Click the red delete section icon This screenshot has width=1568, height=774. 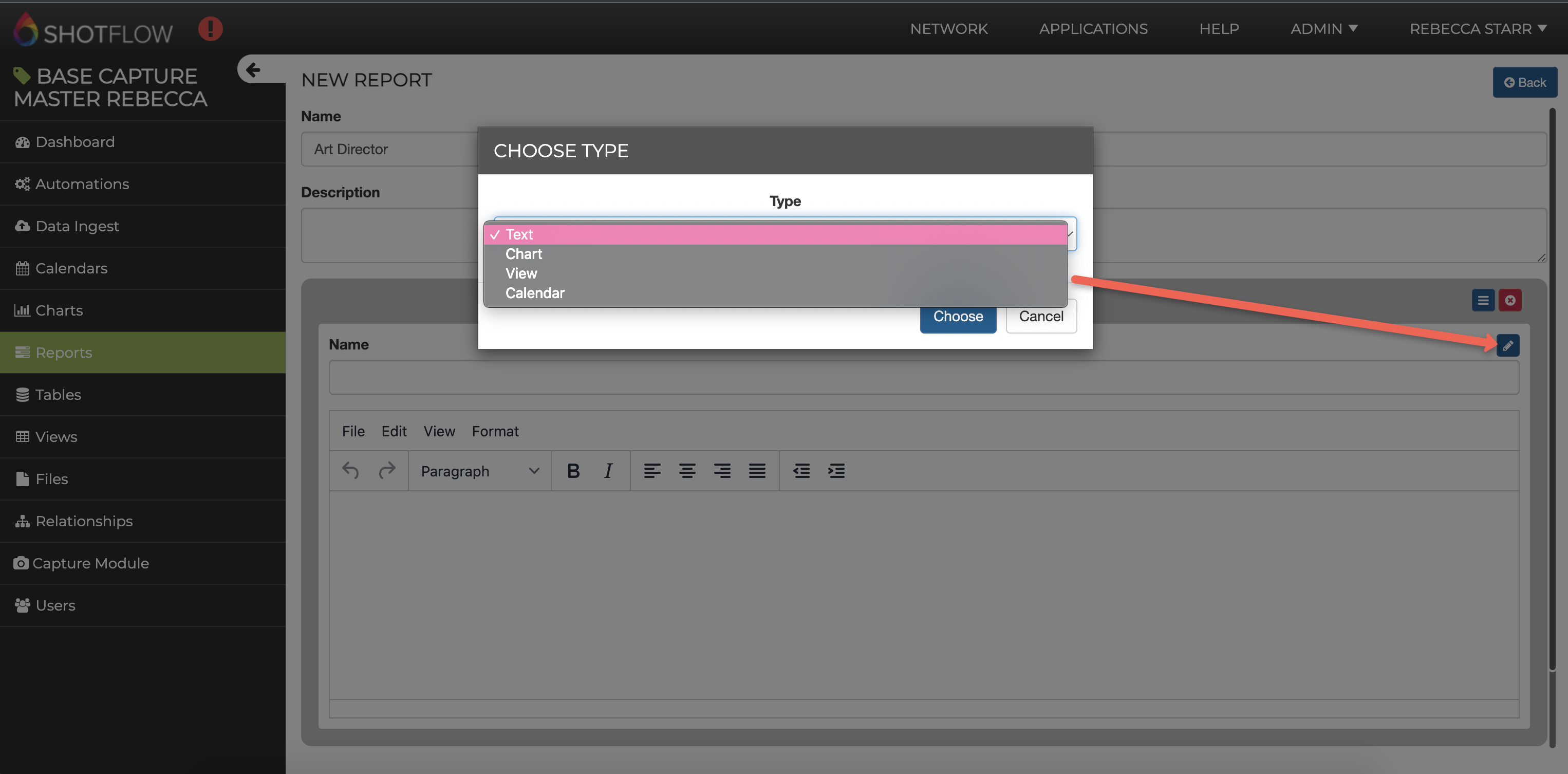[1509, 300]
